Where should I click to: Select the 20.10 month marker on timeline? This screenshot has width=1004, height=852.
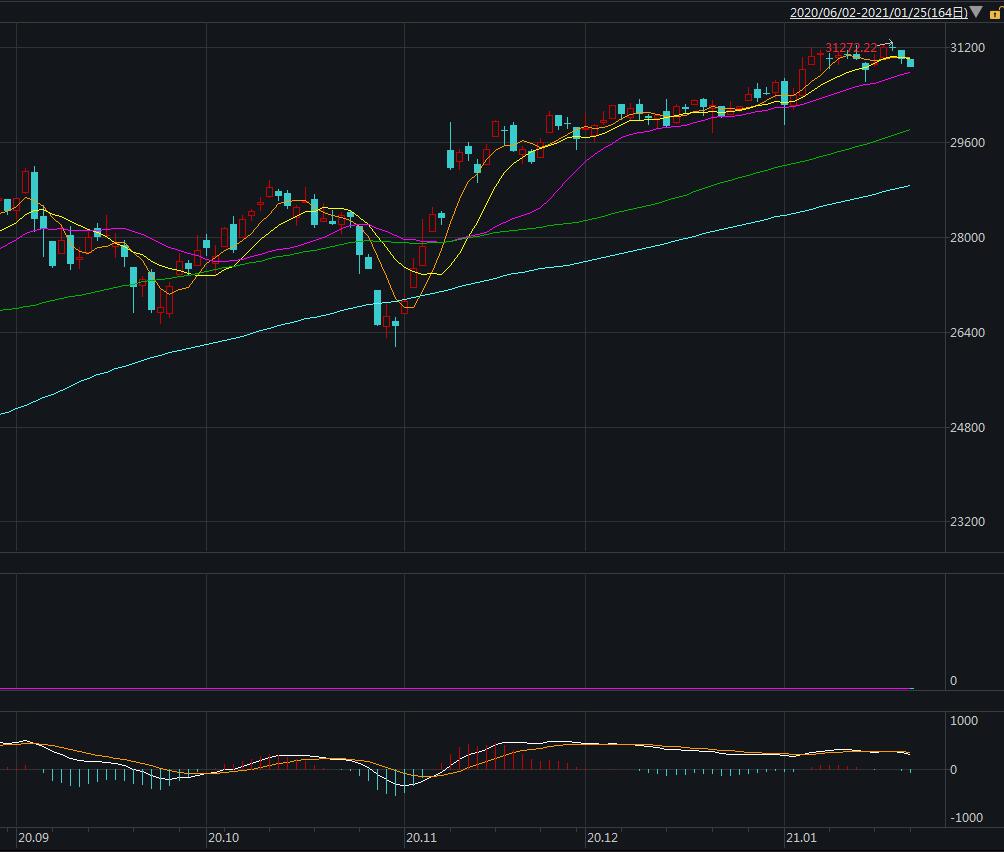pyautogui.click(x=223, y=837)
